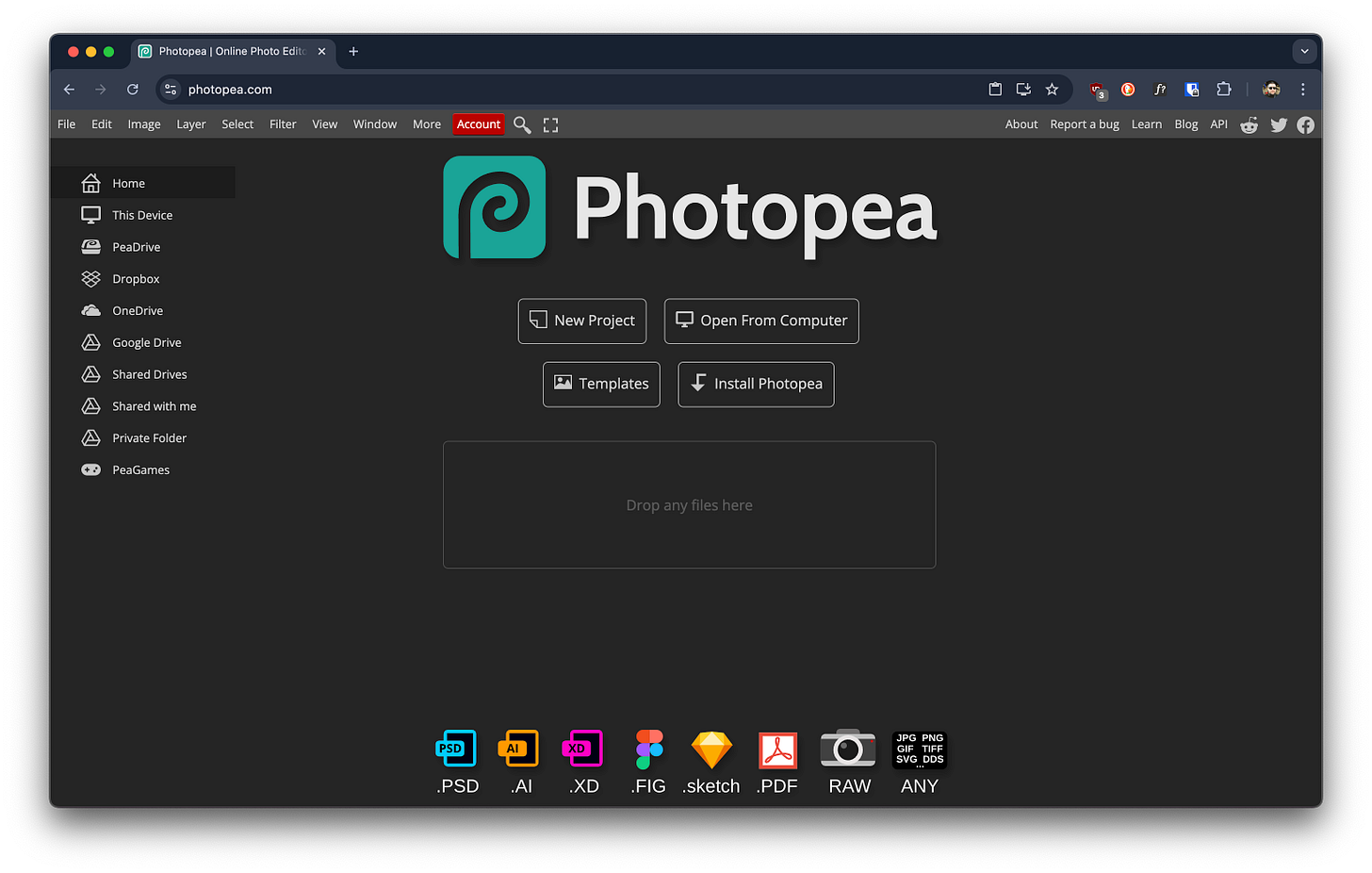Open the API link
This screenshot has width=1372, height=873.
[1219, 124]
